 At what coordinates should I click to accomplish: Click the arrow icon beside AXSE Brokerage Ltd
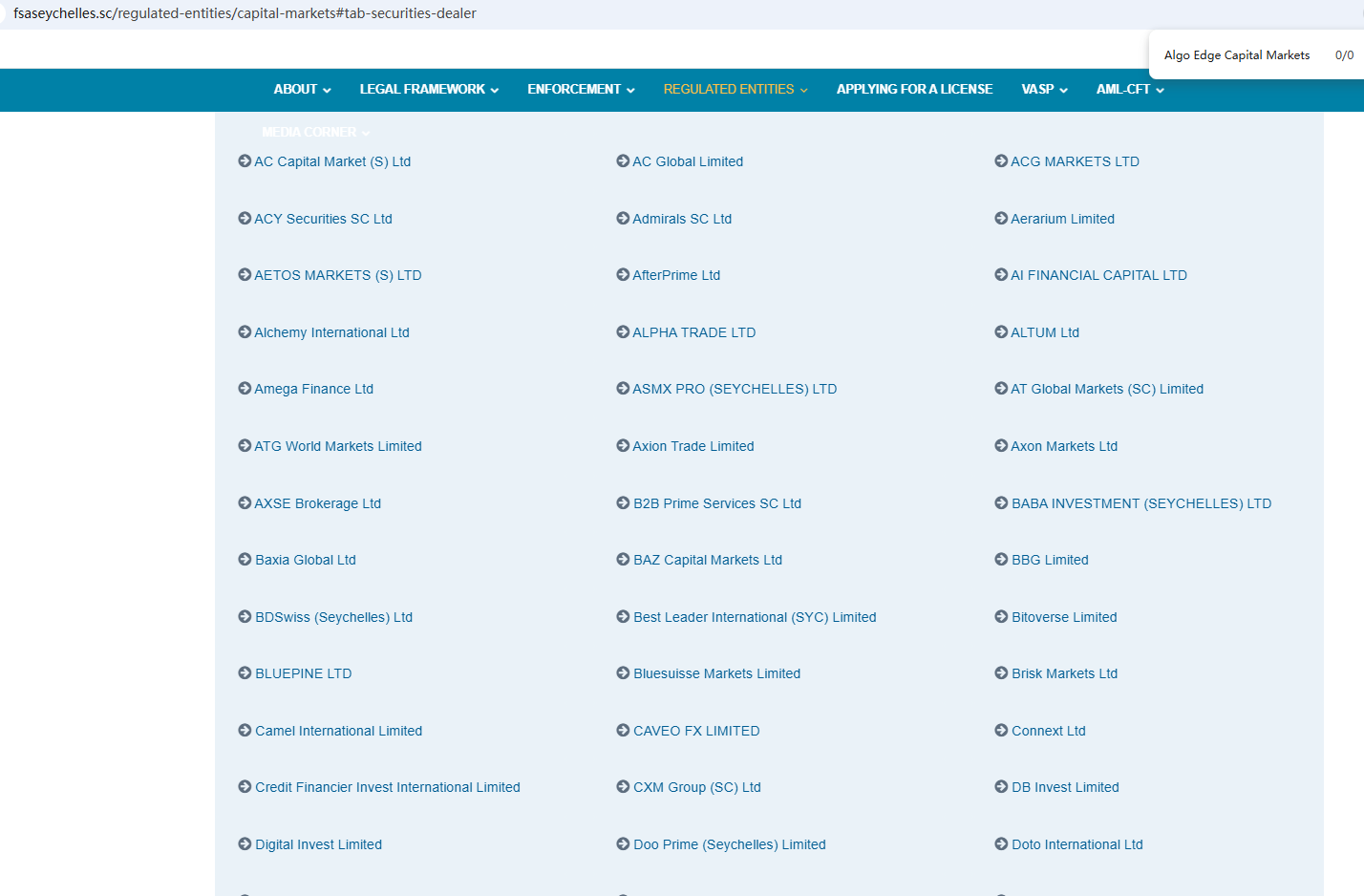(245, 503)
